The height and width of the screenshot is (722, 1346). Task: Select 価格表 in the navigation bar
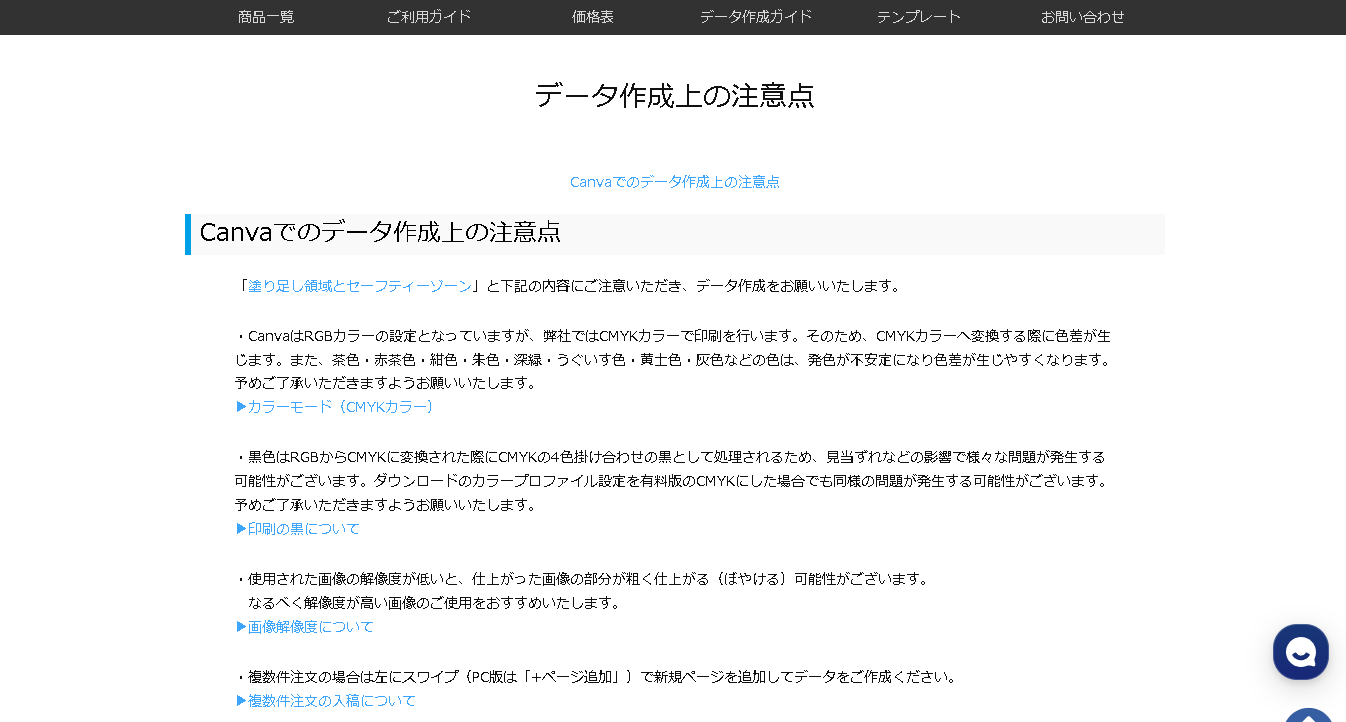[593, 17]
